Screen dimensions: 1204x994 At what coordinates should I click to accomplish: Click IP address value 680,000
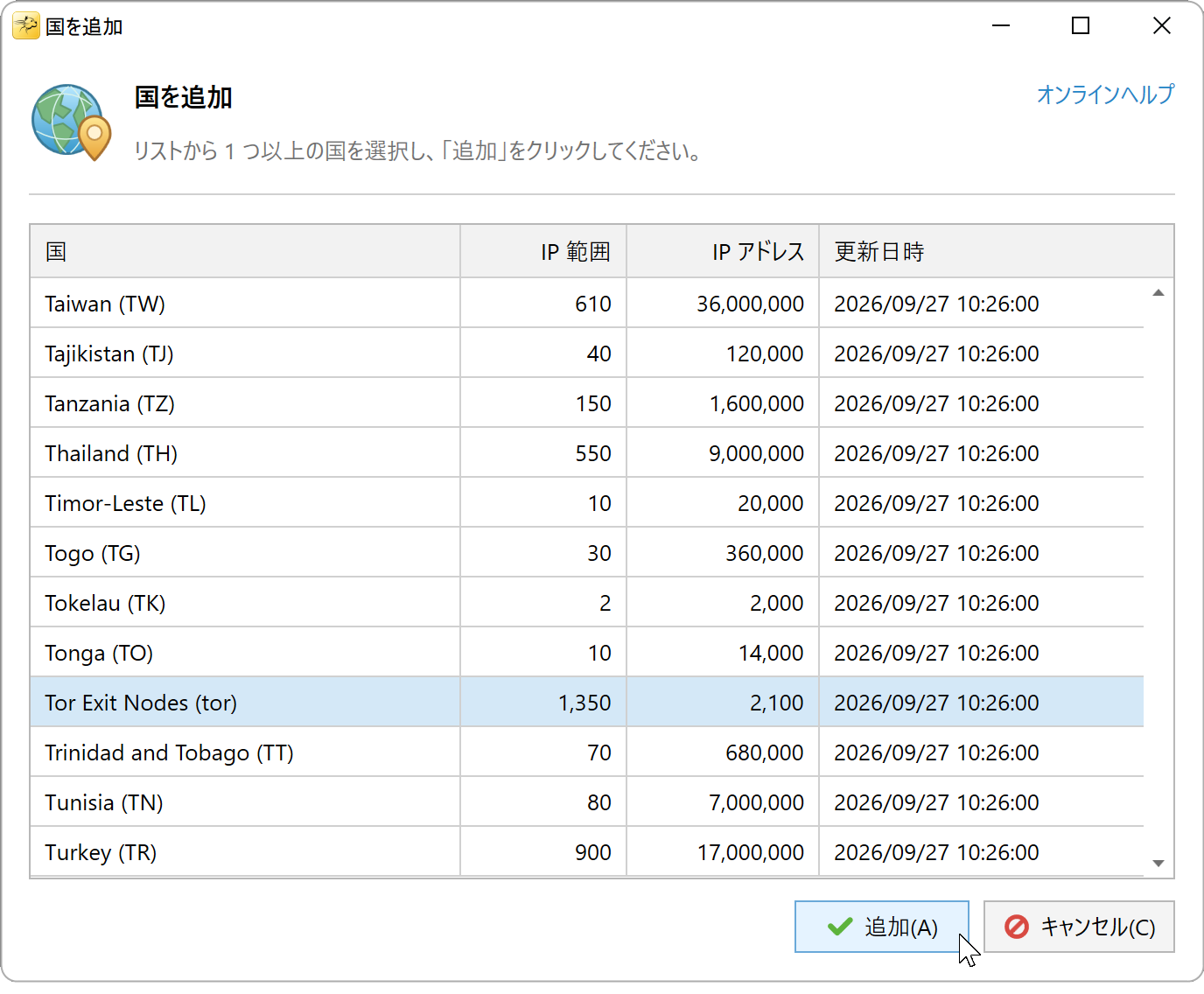[765, 752]
